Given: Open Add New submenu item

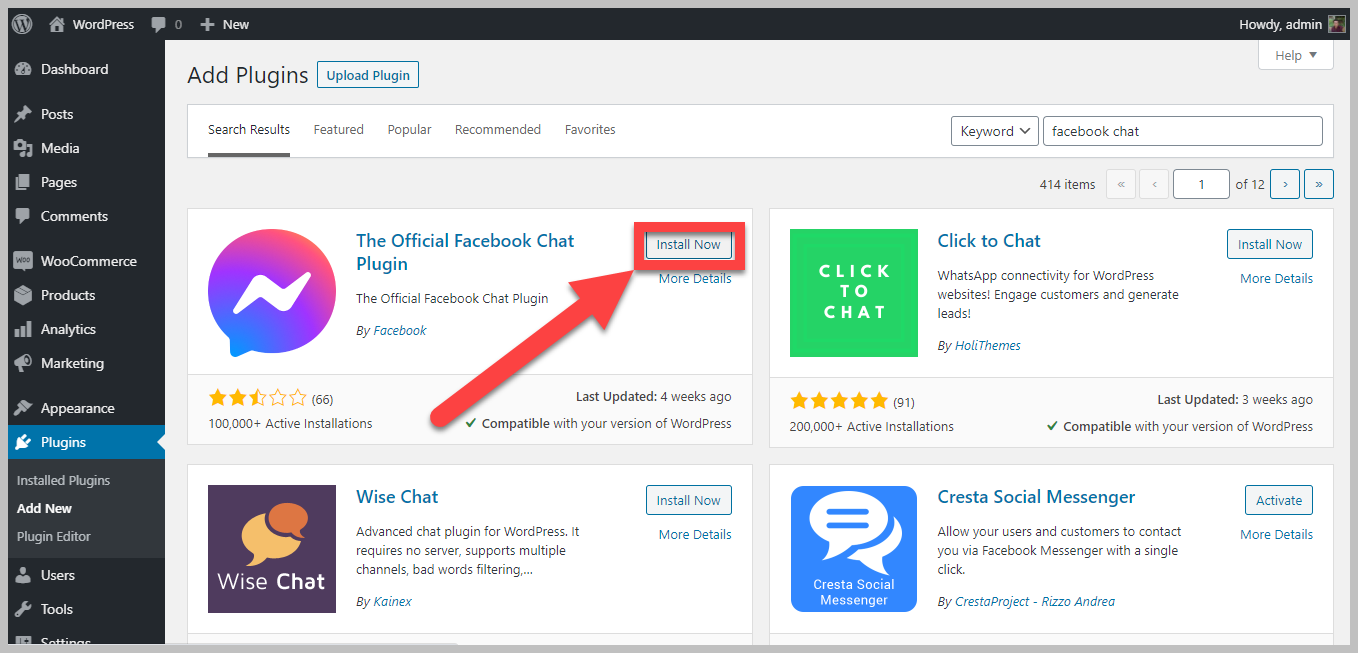Looking at the screenshot, I should 45,508.
